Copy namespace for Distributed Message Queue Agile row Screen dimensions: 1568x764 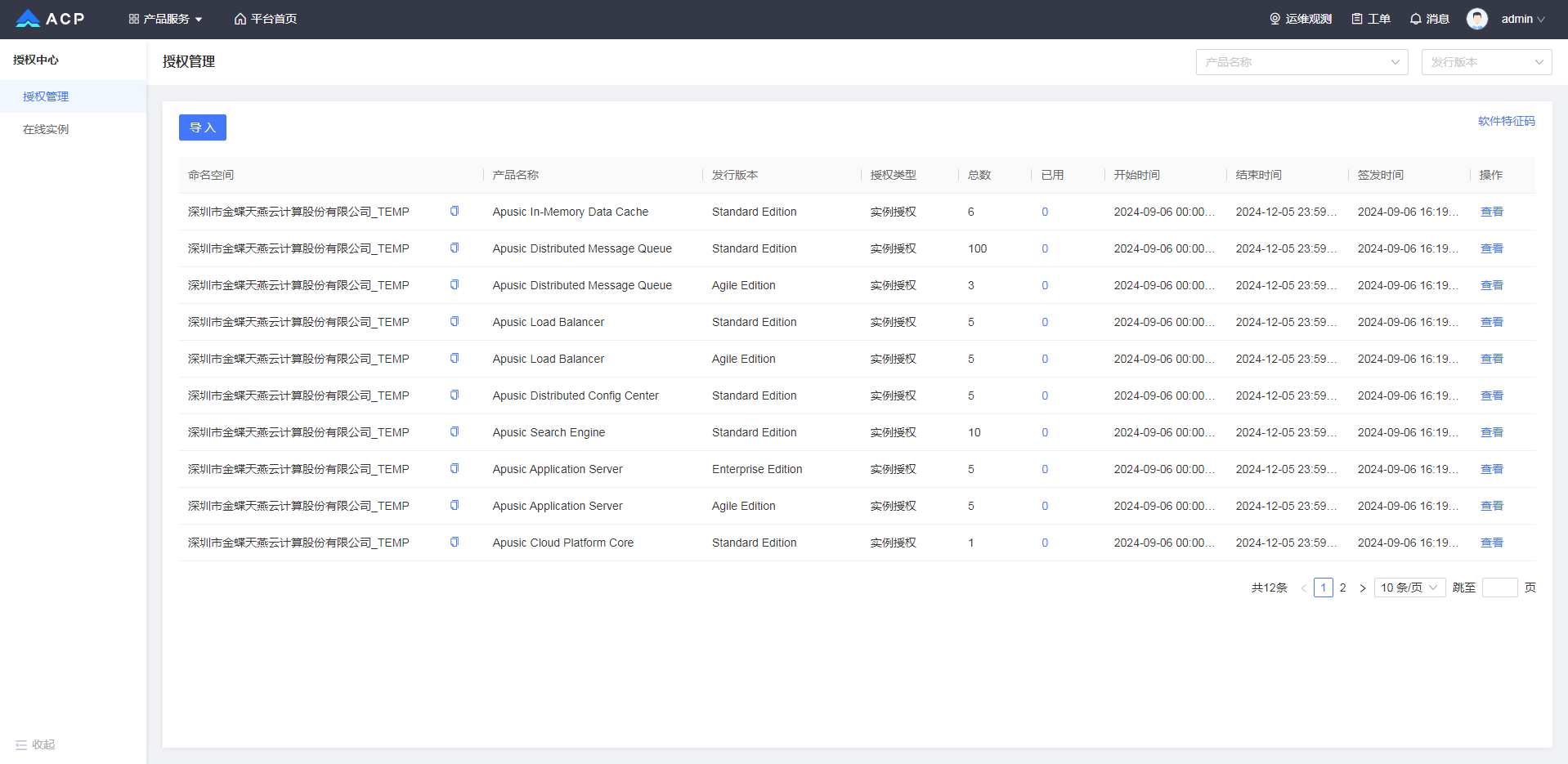click(x=455, y=284)
